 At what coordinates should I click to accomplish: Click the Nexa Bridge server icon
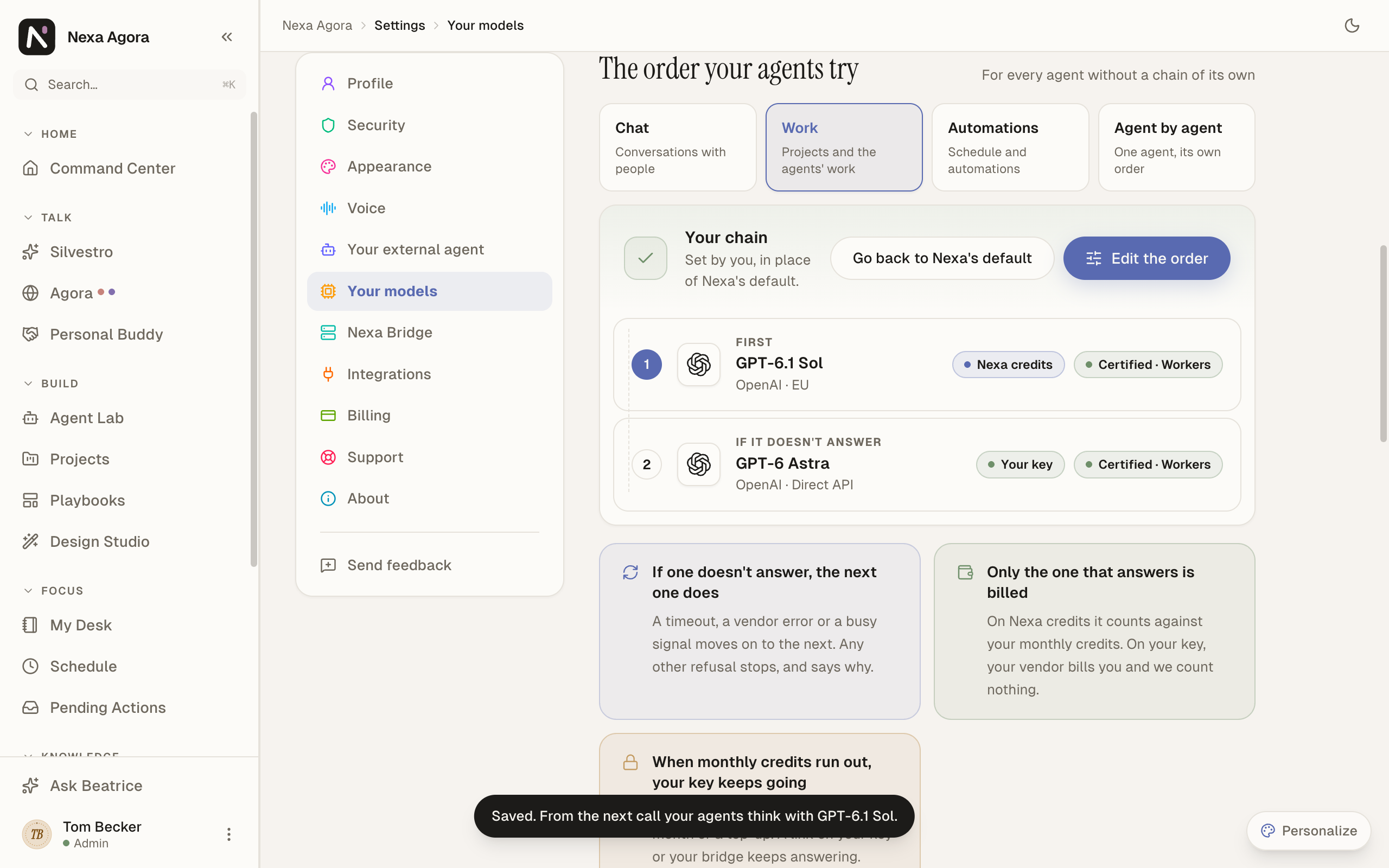[x=328, y=333]
